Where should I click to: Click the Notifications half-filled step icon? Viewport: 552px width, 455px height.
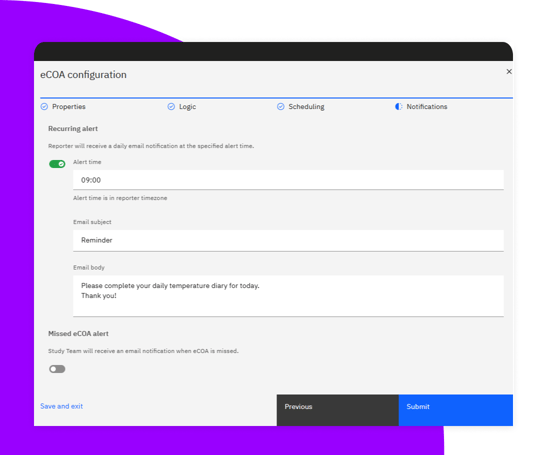(399, 107)
